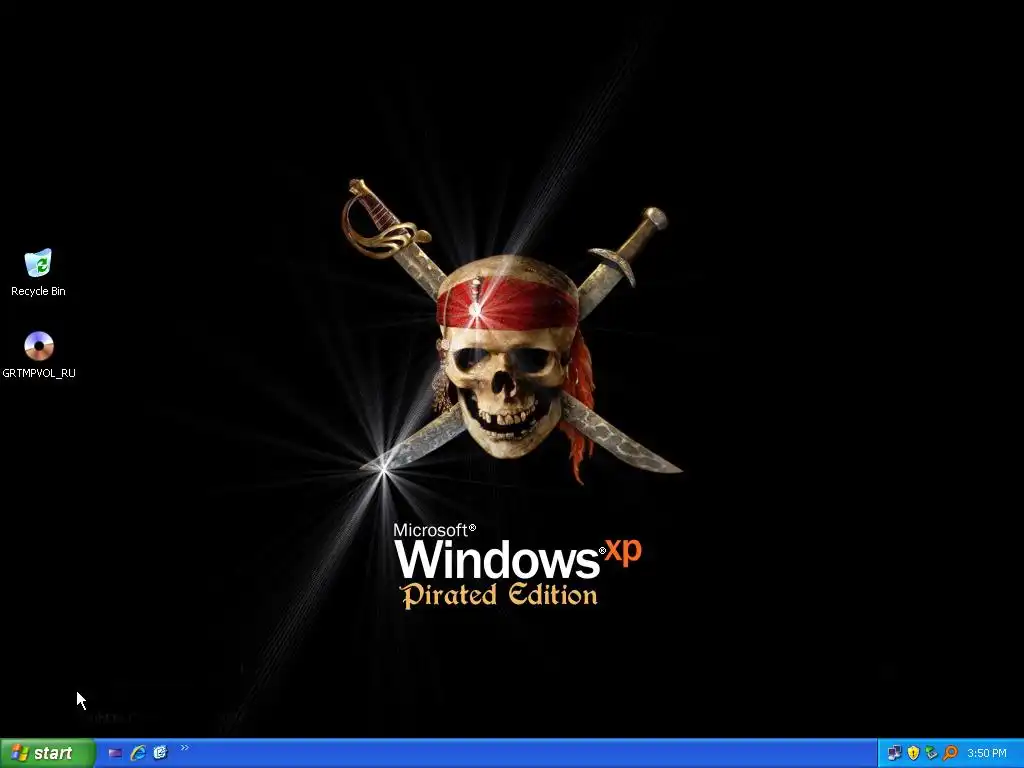The image size is (1024, 768).
Task: Click the Show Desktop quick launch icon
Action: (x=116, y=753)
